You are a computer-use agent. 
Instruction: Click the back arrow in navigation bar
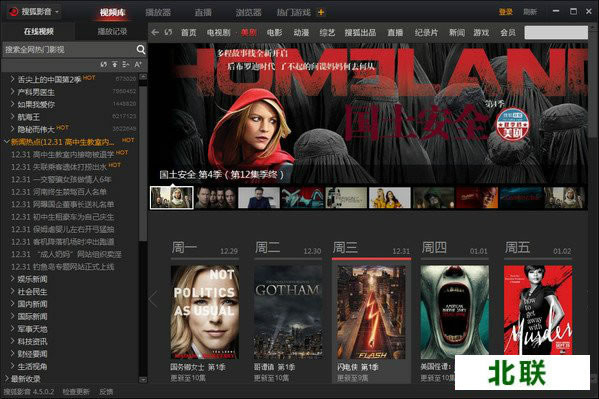155,32
